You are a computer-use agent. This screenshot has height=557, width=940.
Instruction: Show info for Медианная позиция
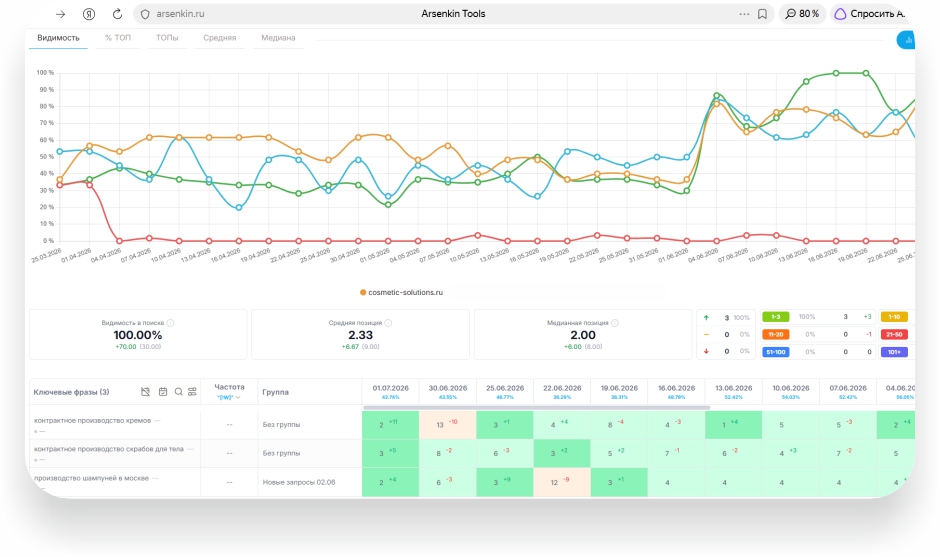click(614, 323)
